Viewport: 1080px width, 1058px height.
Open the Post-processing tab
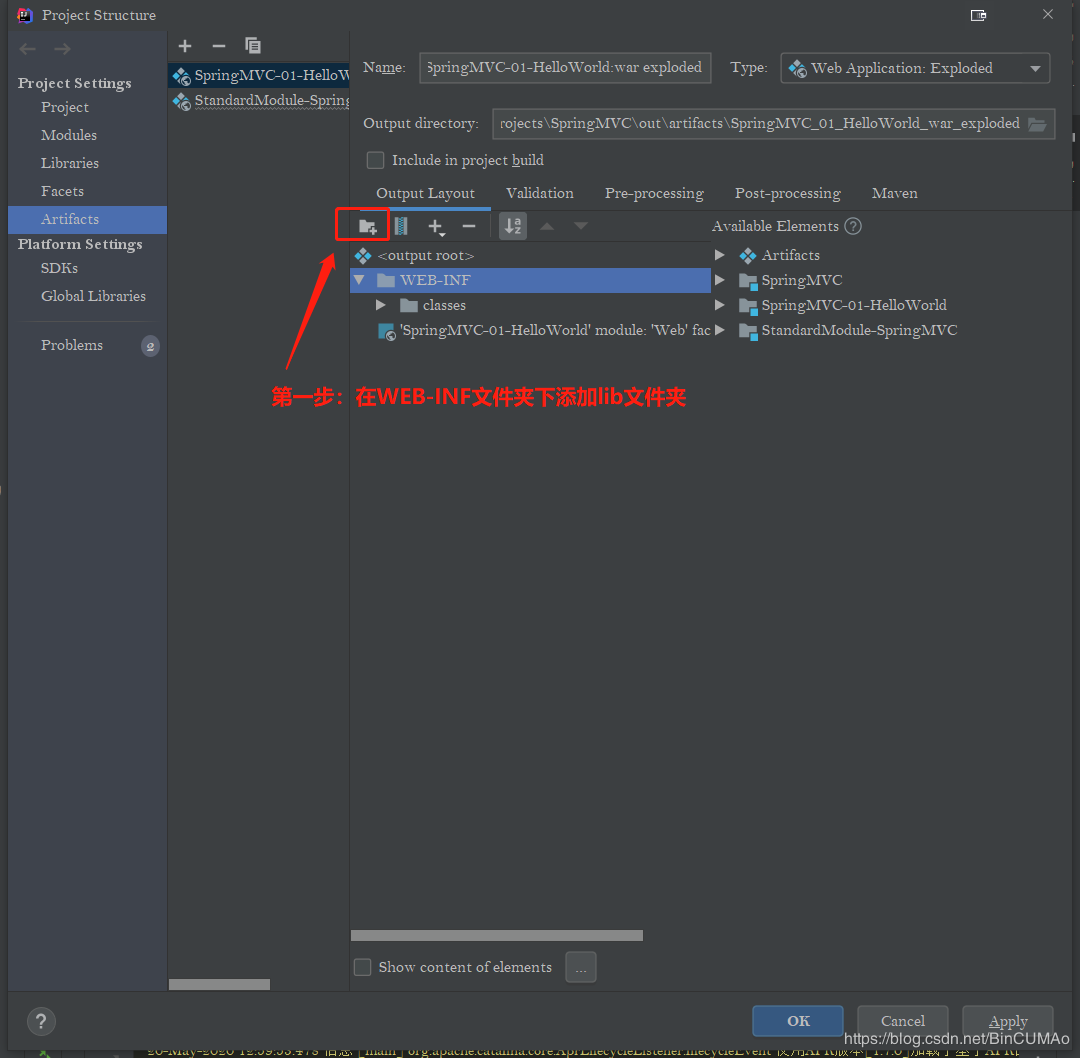coord(787,194)
